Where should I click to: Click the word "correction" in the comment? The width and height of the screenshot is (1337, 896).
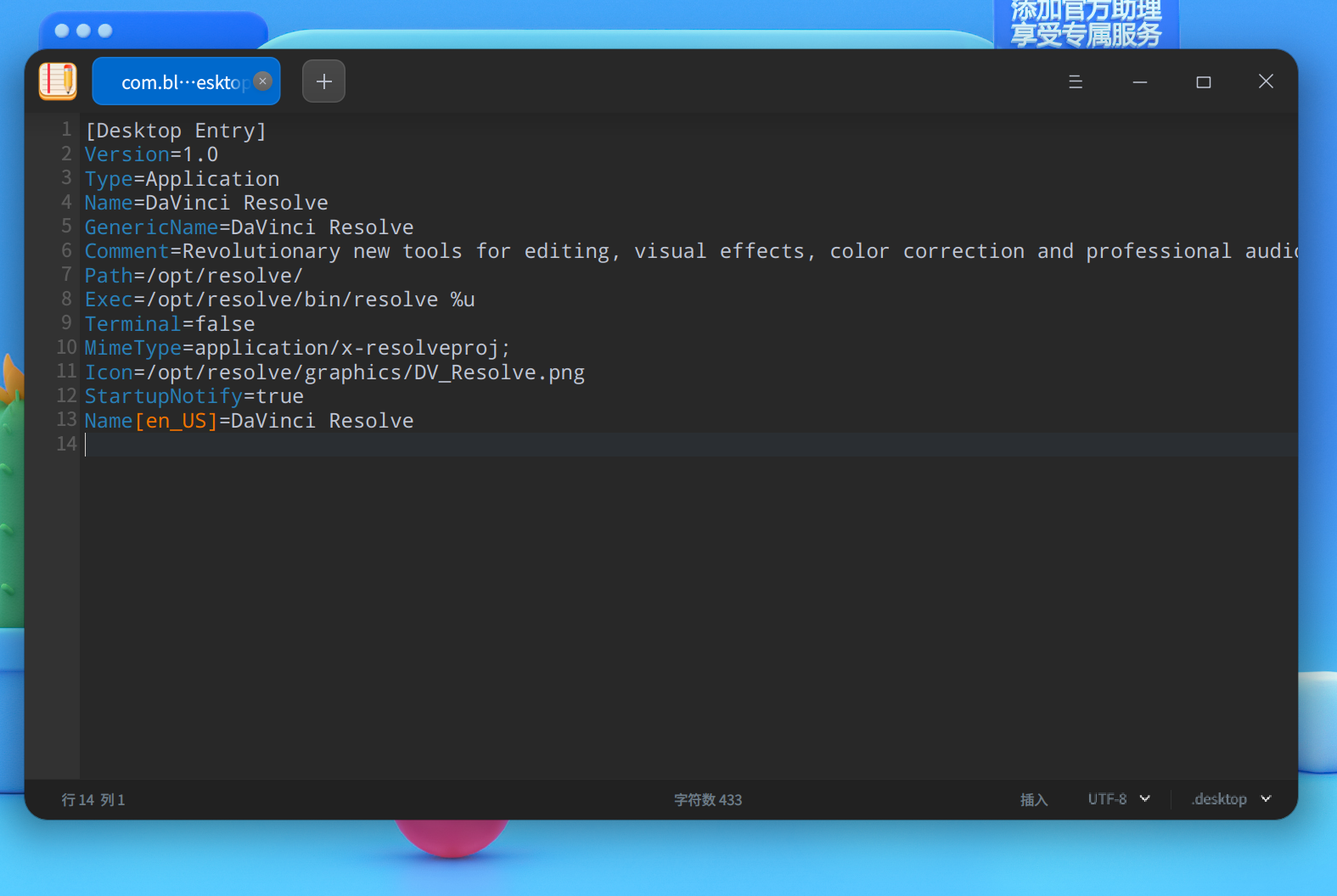(963, 251)
